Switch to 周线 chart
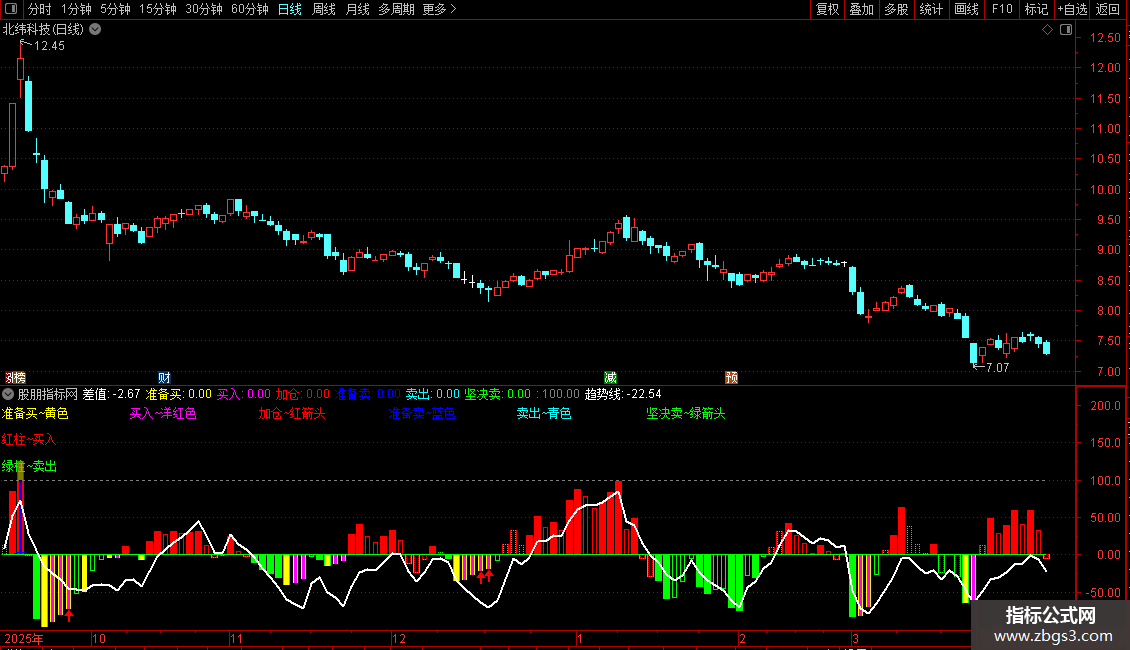This screenshot has height=650, width=1130. [324, 9]
